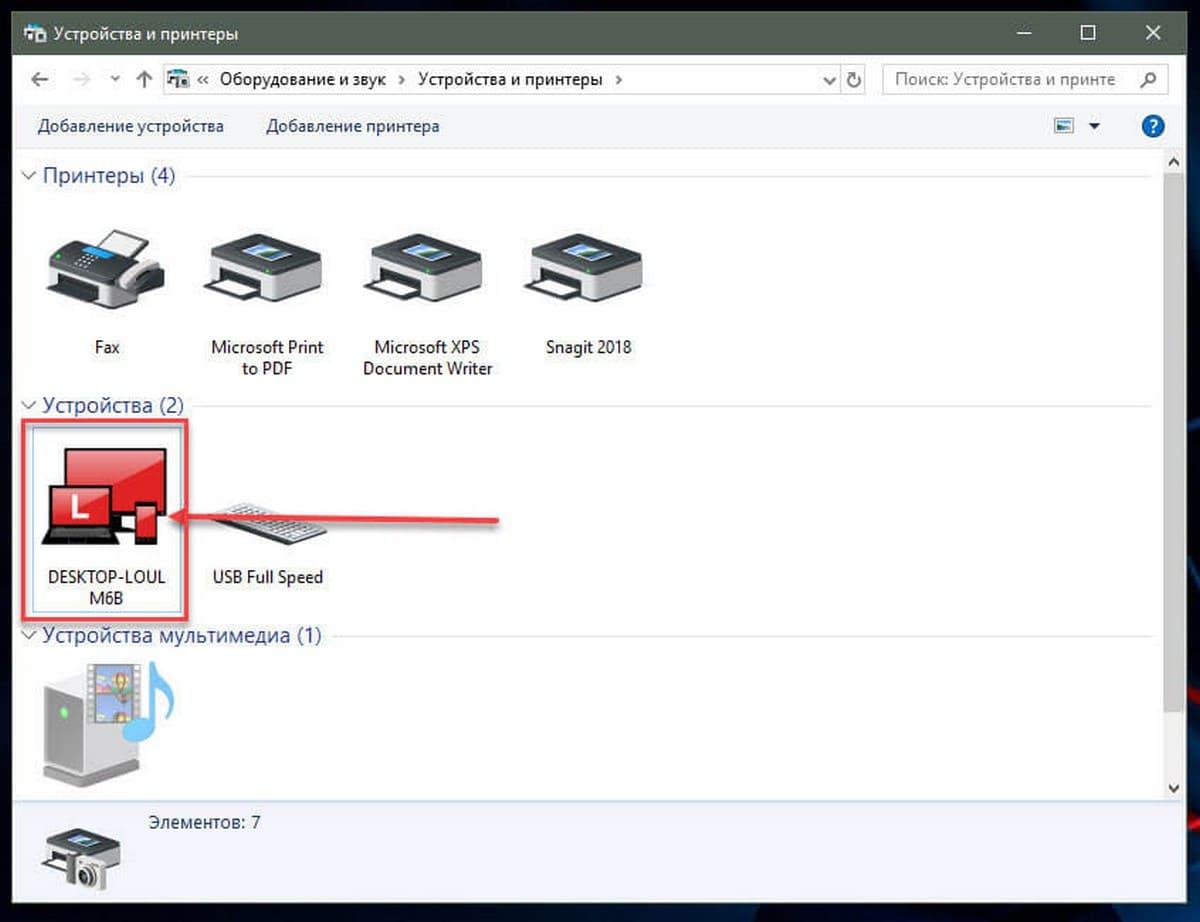Image resolution: width=1200 pixels, height=922 pixels.
Task: Collapse the Устройства (2) group
Action: [28, 406]
